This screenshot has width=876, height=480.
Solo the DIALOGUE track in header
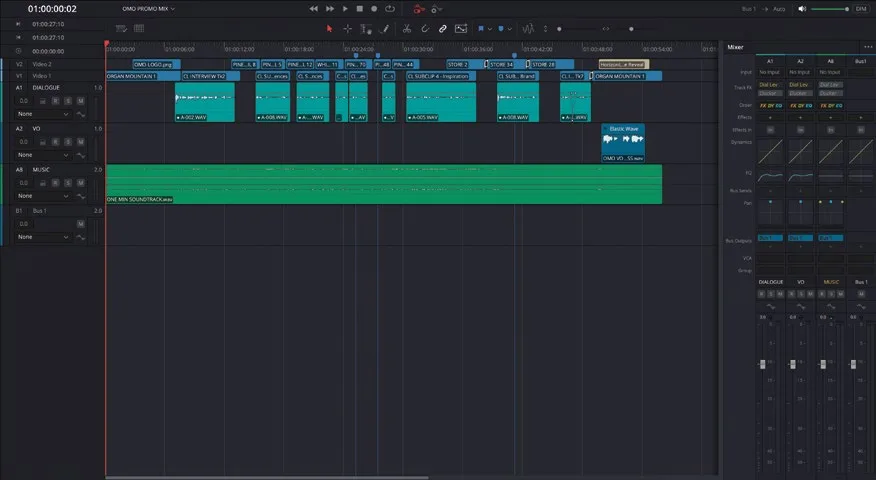[68, 101]
